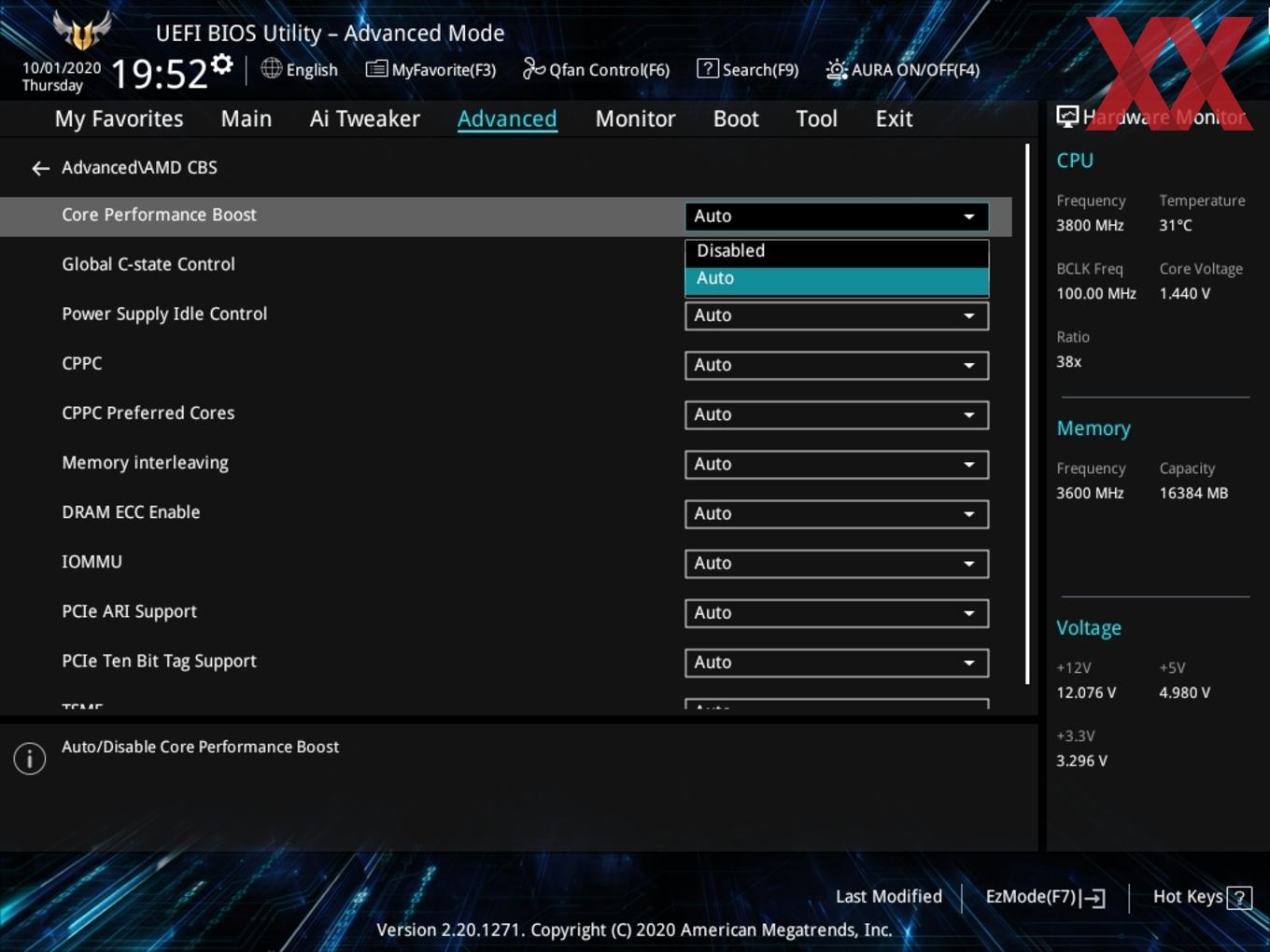Click the back arrow beside Advanced\AMD CBS
Screen dimensions: 1270x952
click(x=40, y=168)
